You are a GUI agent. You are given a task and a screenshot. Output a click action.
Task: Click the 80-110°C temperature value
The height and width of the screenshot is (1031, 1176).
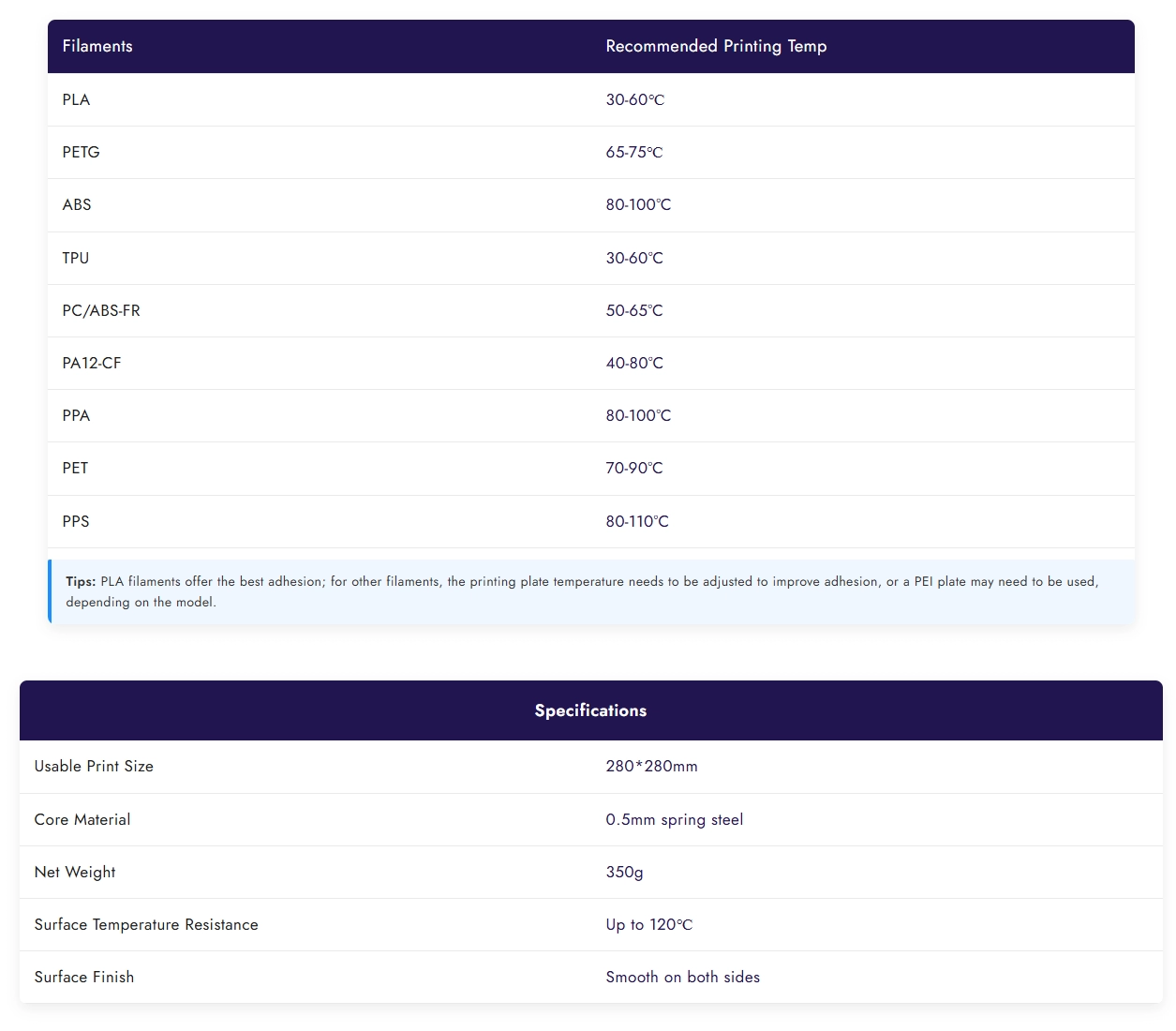tap(637, 522)
